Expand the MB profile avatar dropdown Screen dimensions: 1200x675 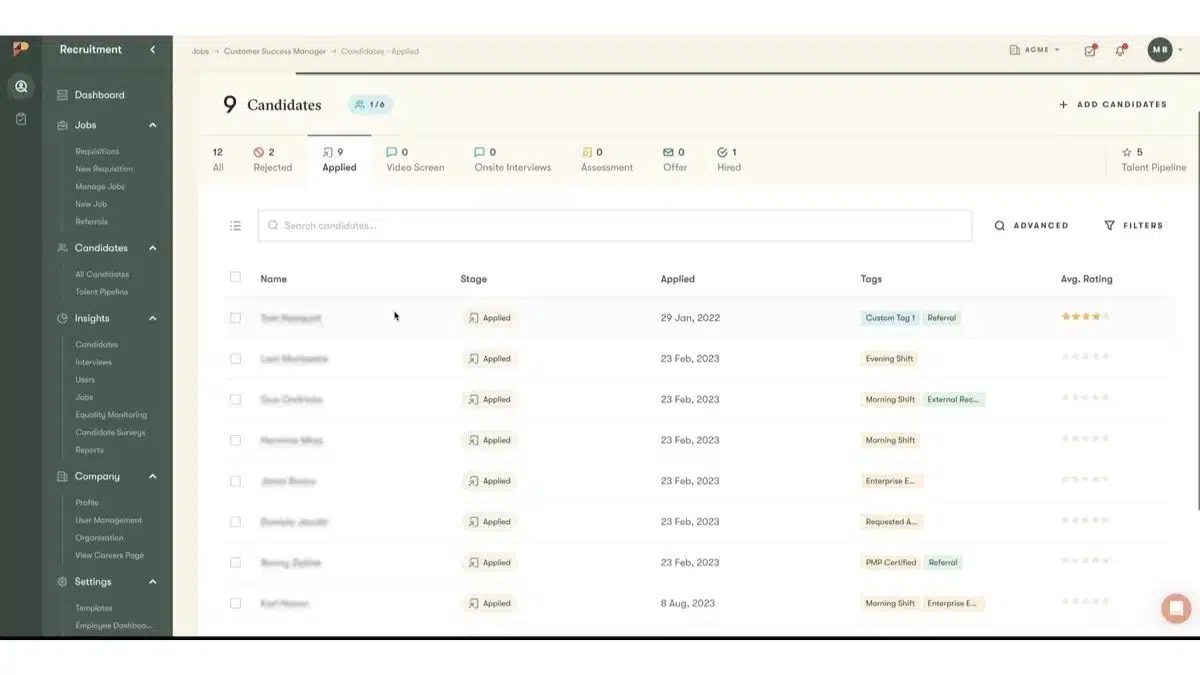coord(1159,48)
